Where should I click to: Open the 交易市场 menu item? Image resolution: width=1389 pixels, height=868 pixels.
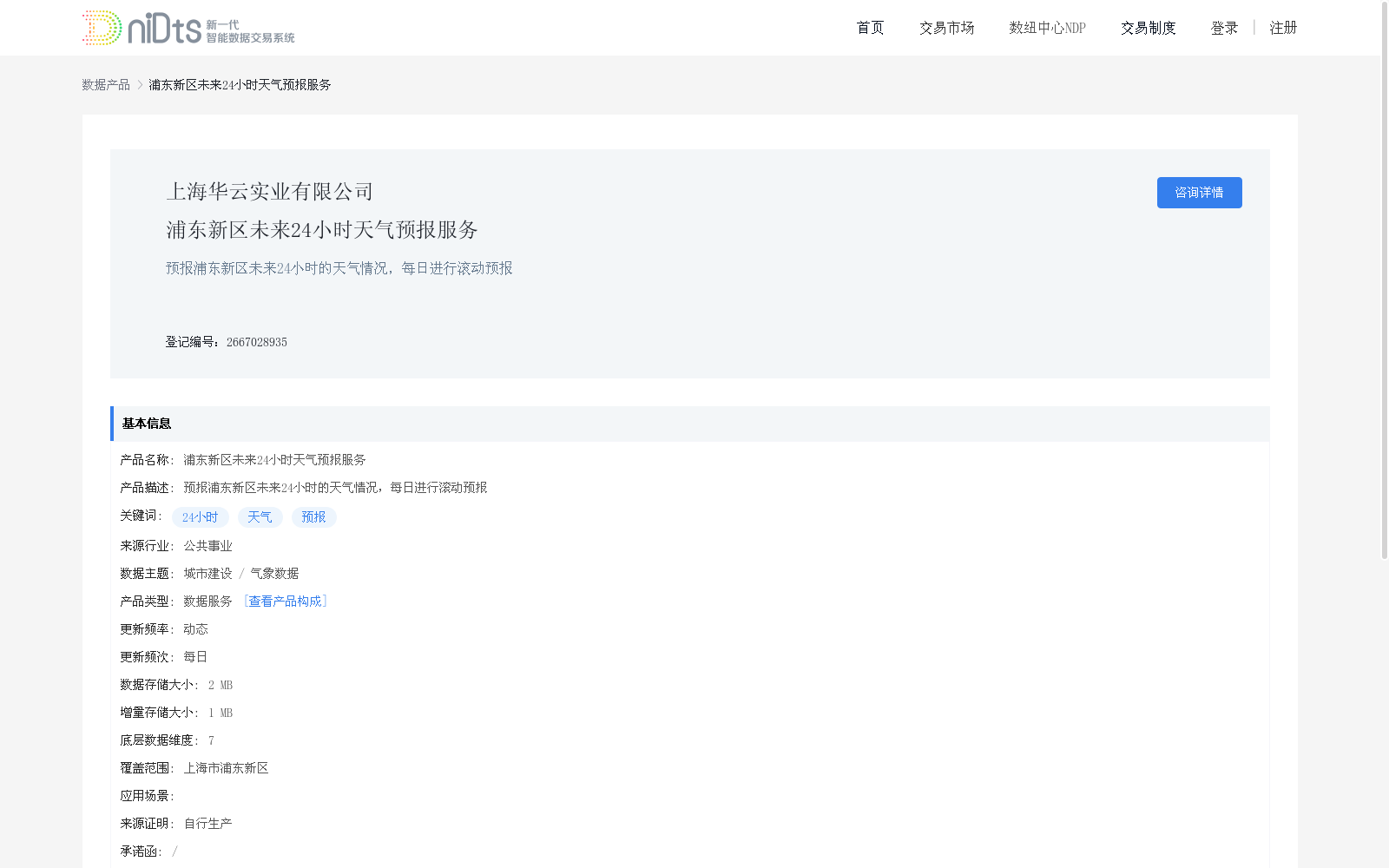pyautogui.click(x=946, y=28)
